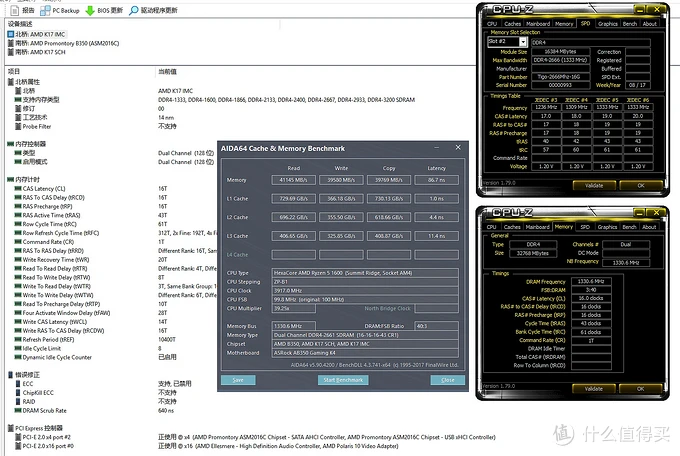Switch to Caches tab in upper CPU-Z
680x456 pixels.
[512, 24]
